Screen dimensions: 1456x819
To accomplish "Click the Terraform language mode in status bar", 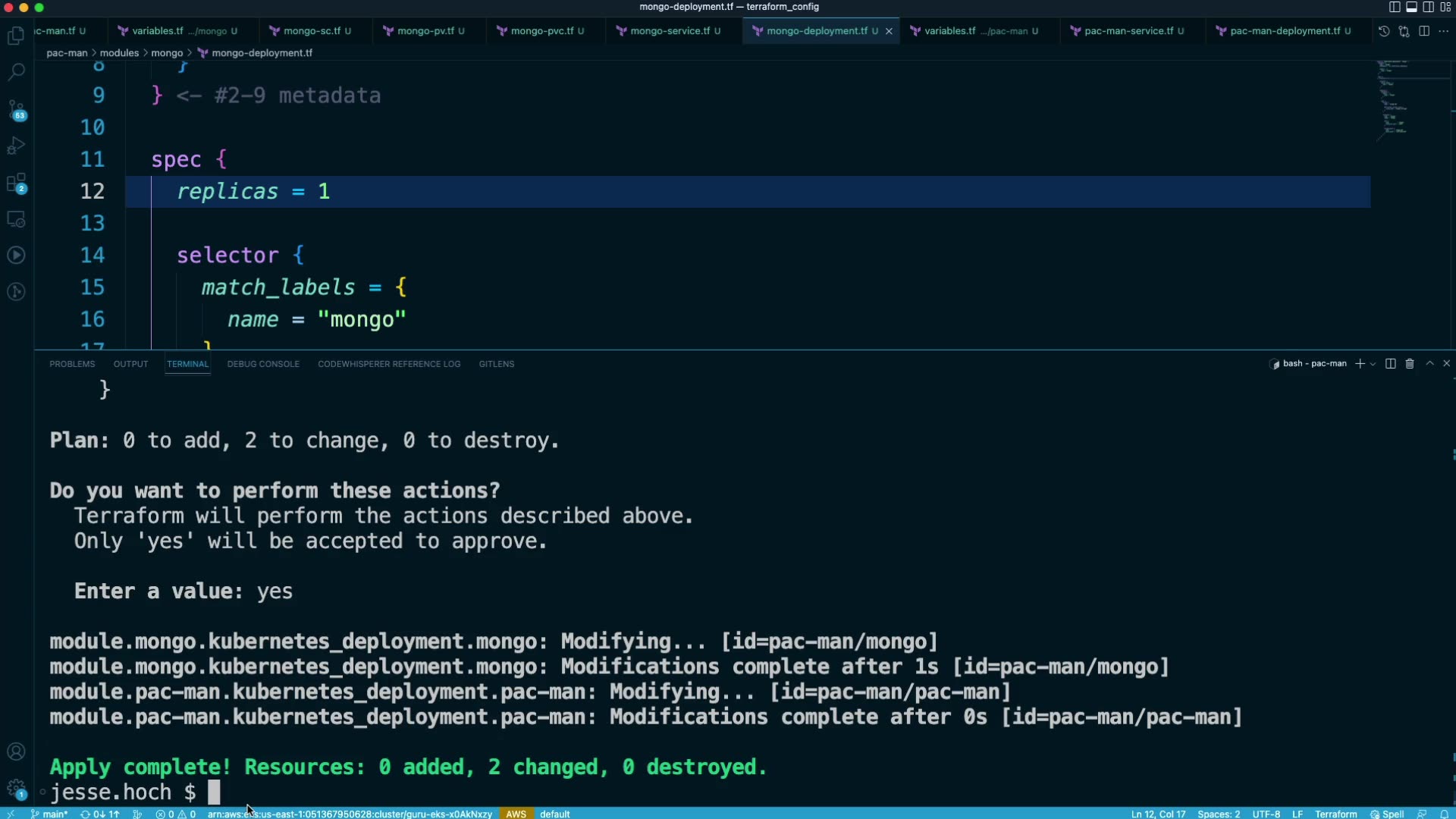I will click(1335, 814).
